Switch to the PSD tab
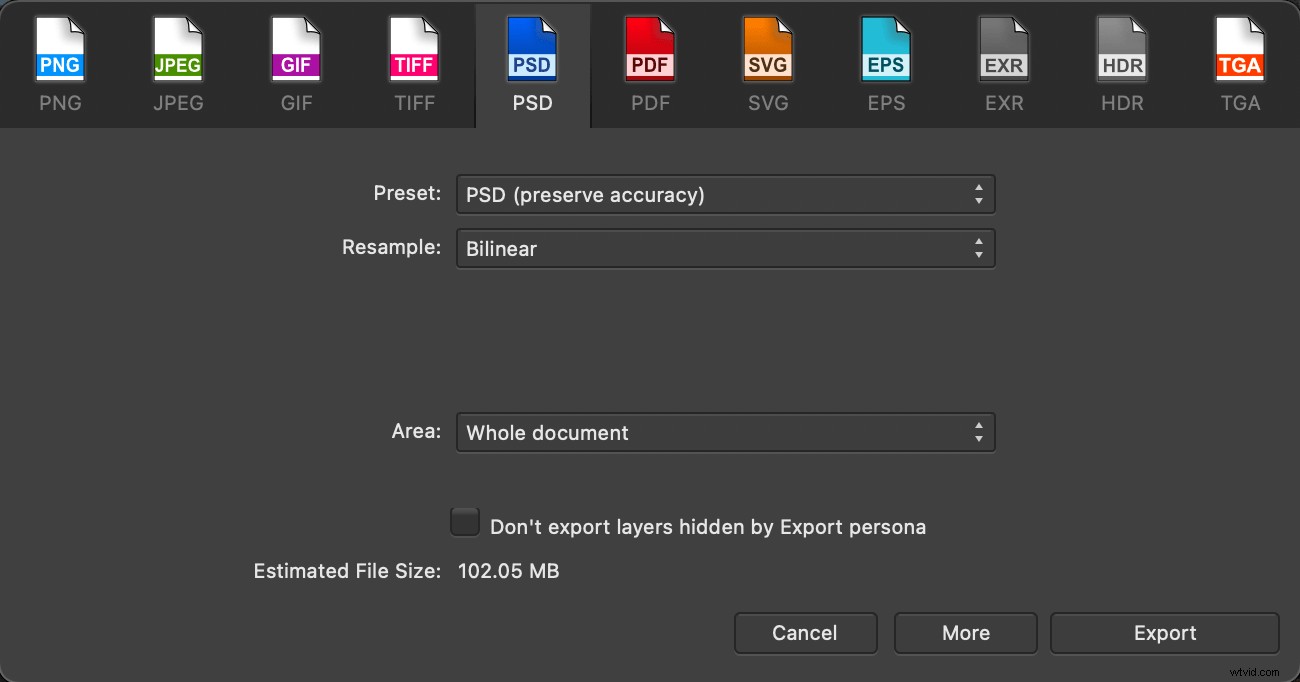Screen dimensions: 1300x682 532,65
